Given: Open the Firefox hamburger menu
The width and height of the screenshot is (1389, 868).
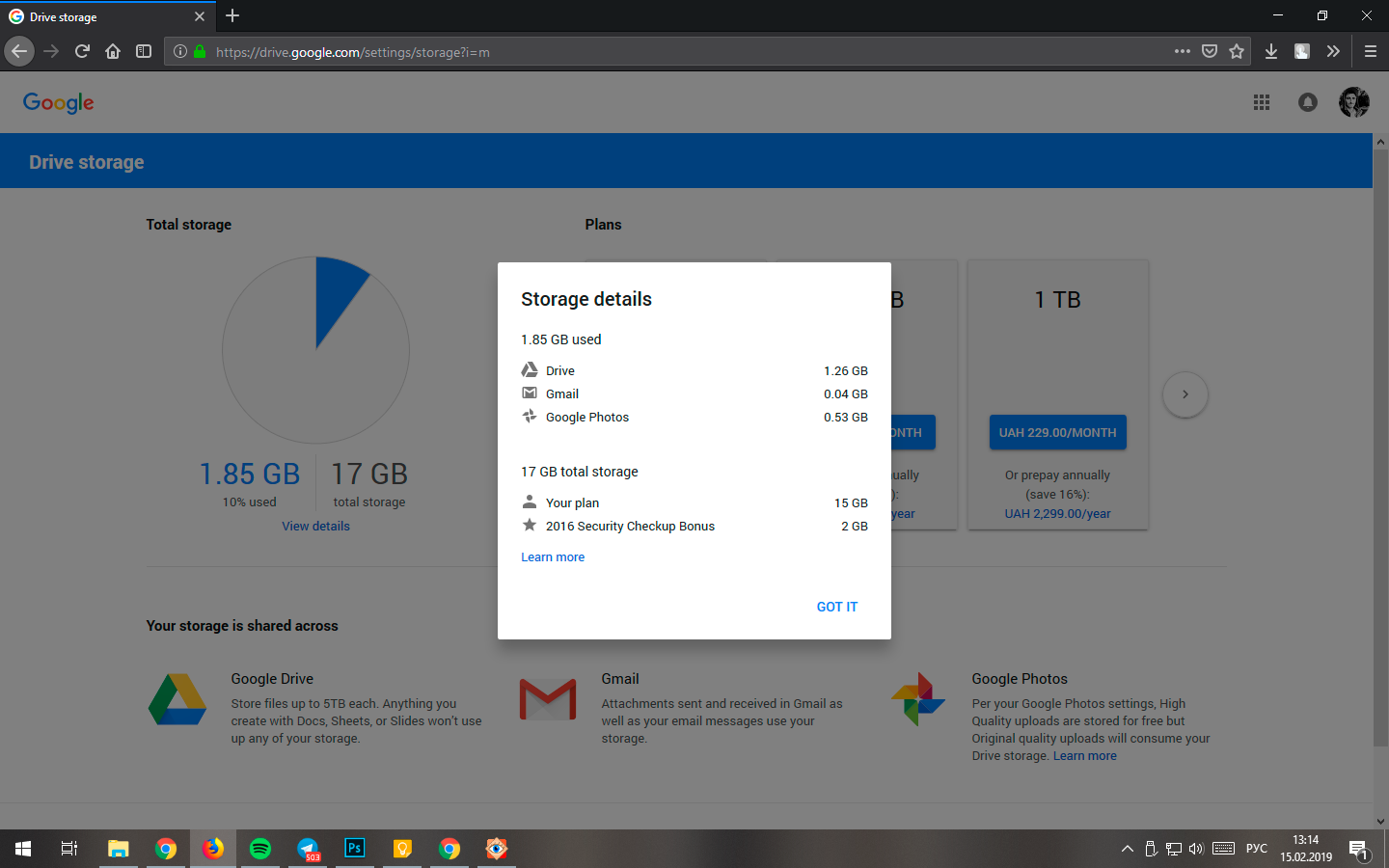Looking at the screenshot, I should [x=1371, y=51].
